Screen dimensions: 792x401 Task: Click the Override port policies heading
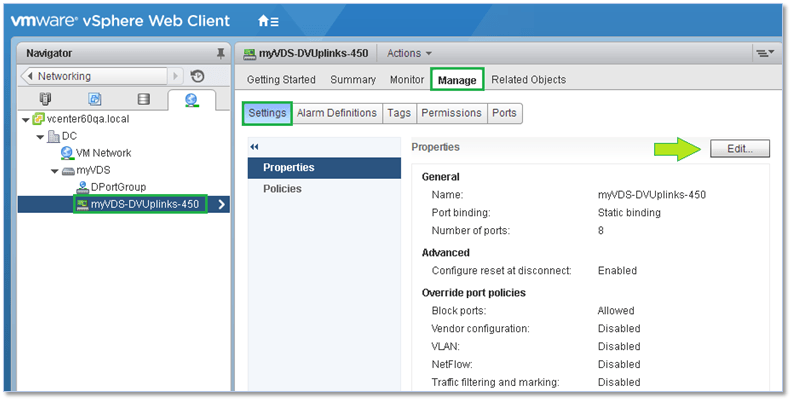click(473, 293)
